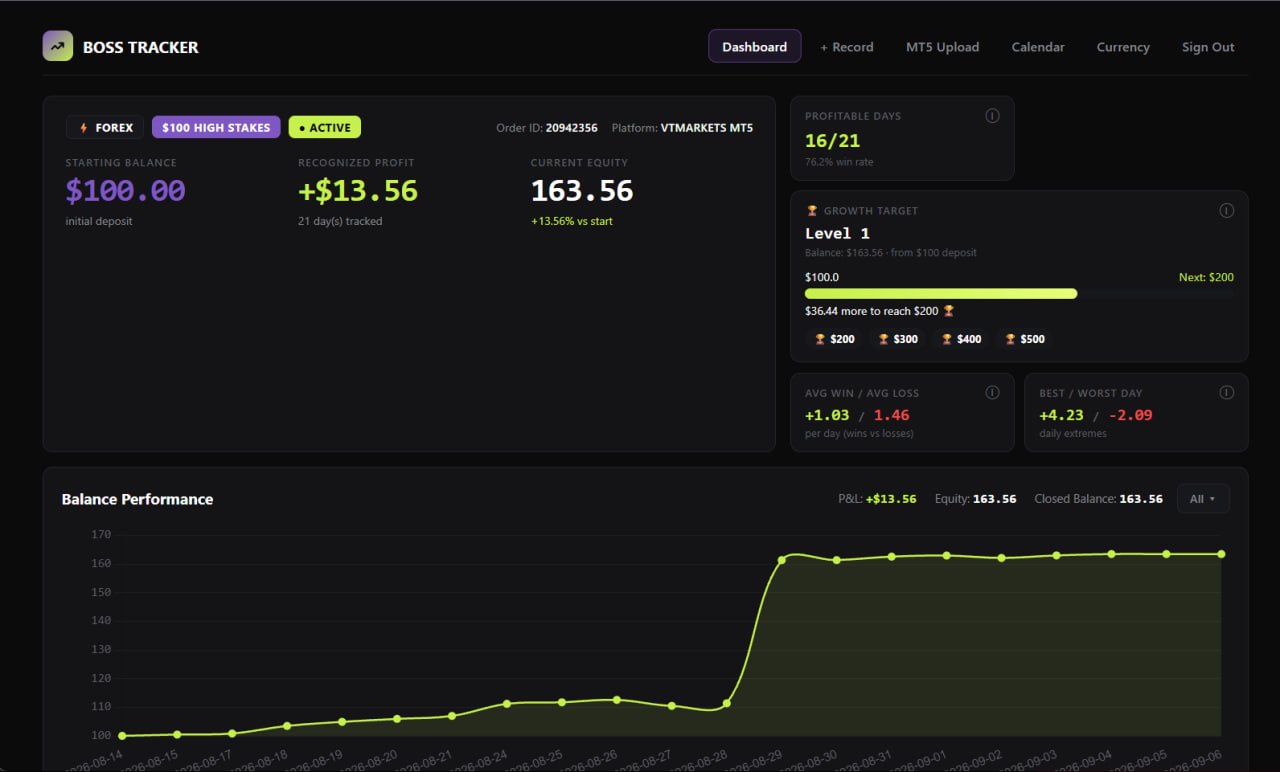Click the $400 milestone chip

click(961, 339)
